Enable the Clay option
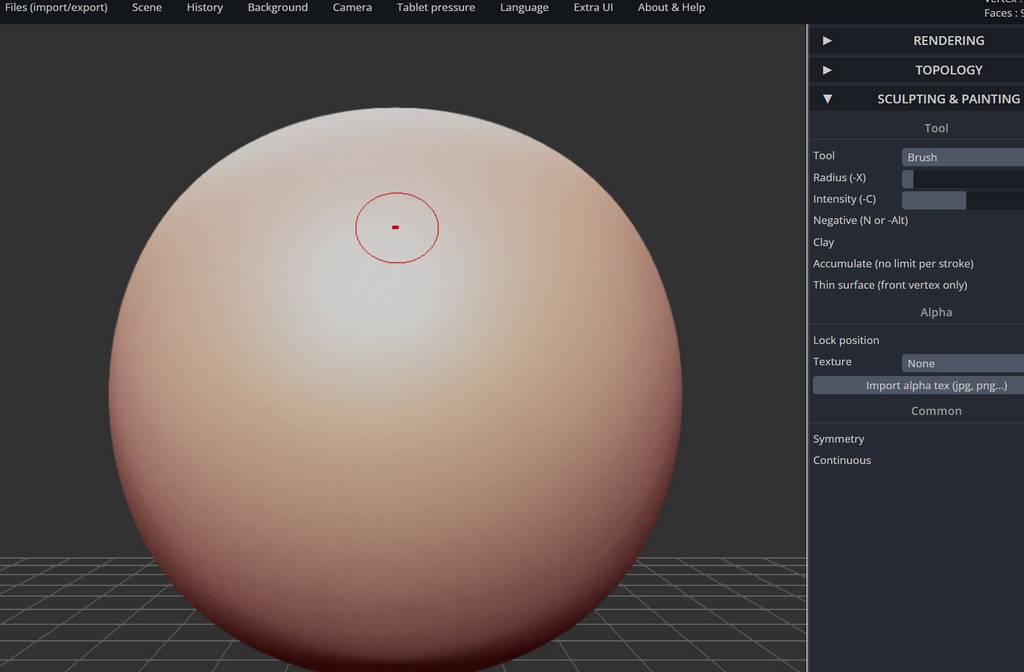 tap(824, 242)
